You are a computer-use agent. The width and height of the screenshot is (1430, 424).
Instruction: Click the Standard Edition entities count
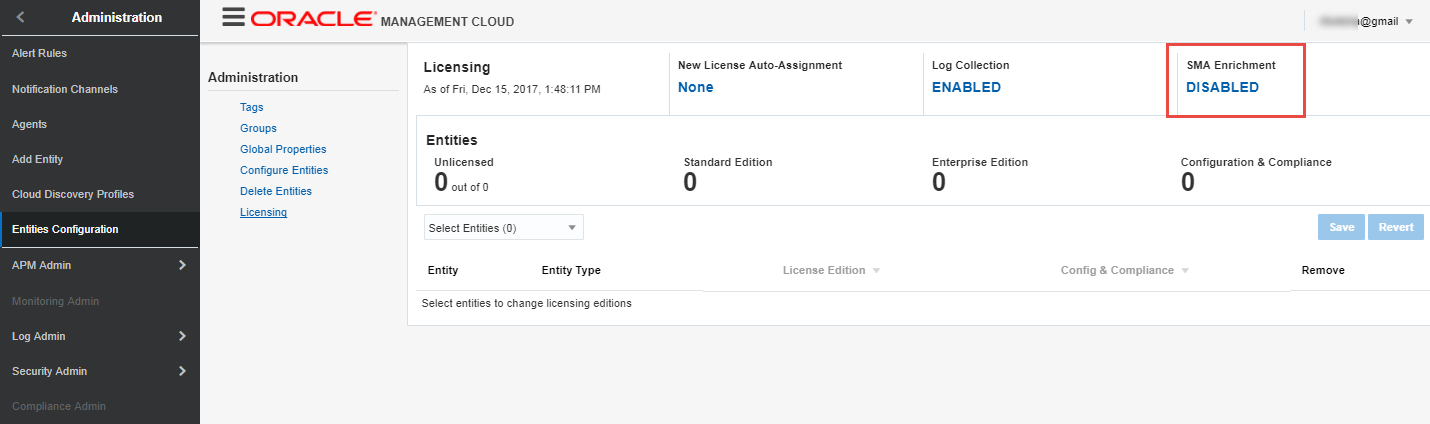click(690, 182)
